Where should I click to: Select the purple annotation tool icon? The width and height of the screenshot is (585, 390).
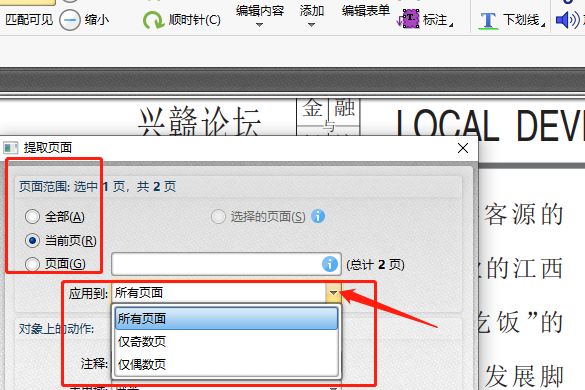coord(410,19)
